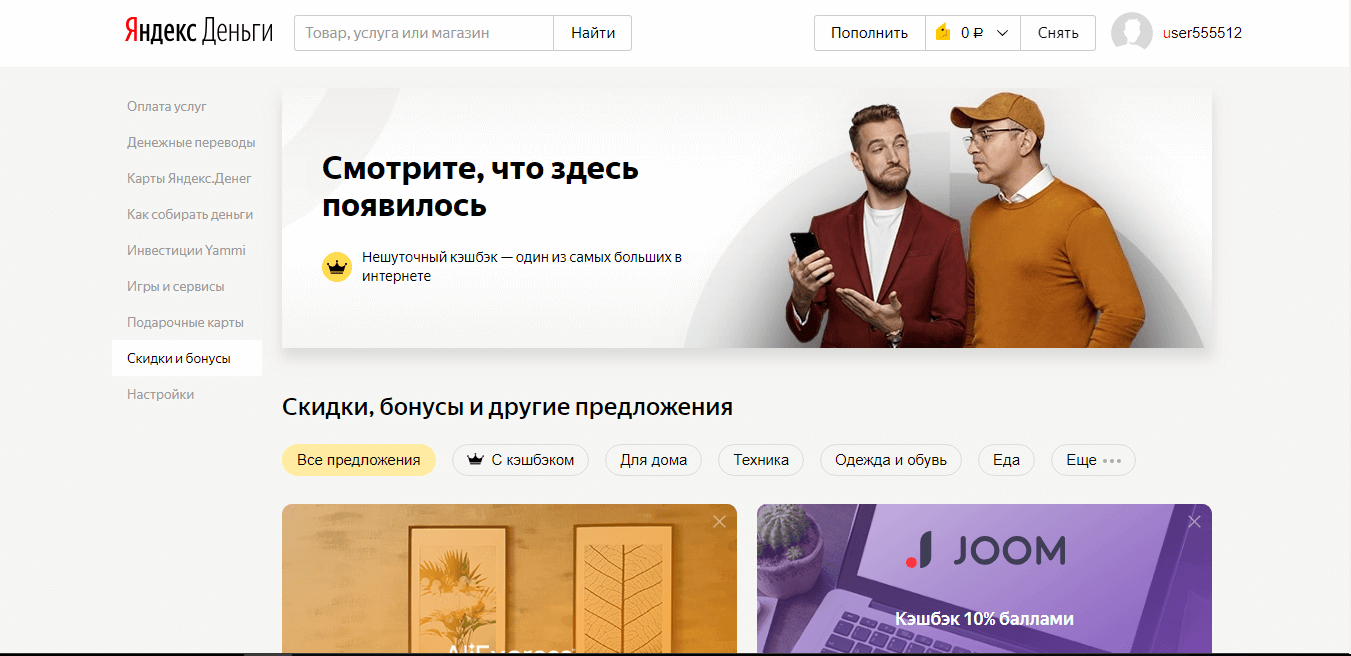The height and width of the screenshot is (656, 1351).
Task: Click the Яндекс Деньги logo
Action: click(199, 32)
